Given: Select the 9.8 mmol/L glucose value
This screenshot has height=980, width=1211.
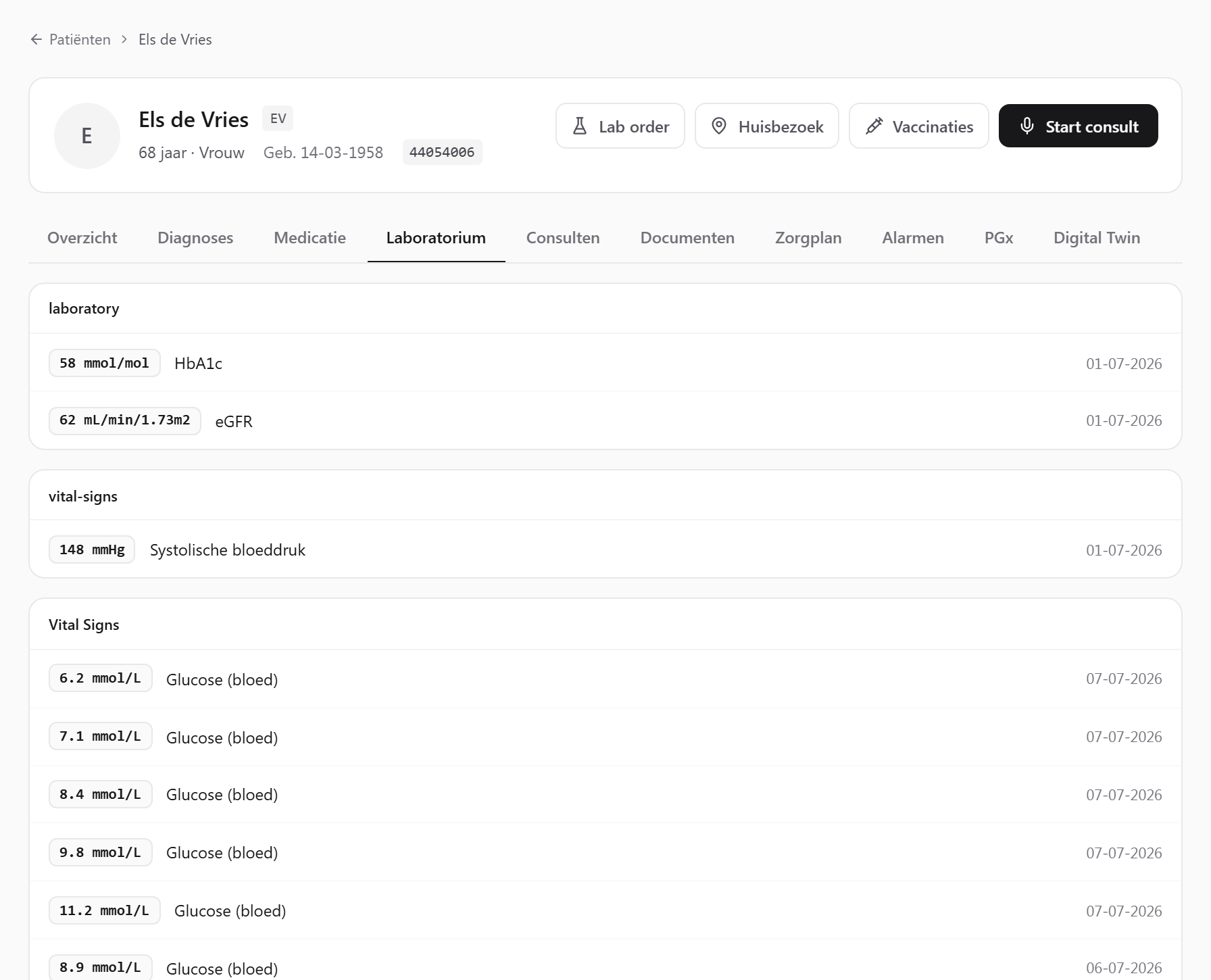Looking at the screenshot, I should point(101,852).
